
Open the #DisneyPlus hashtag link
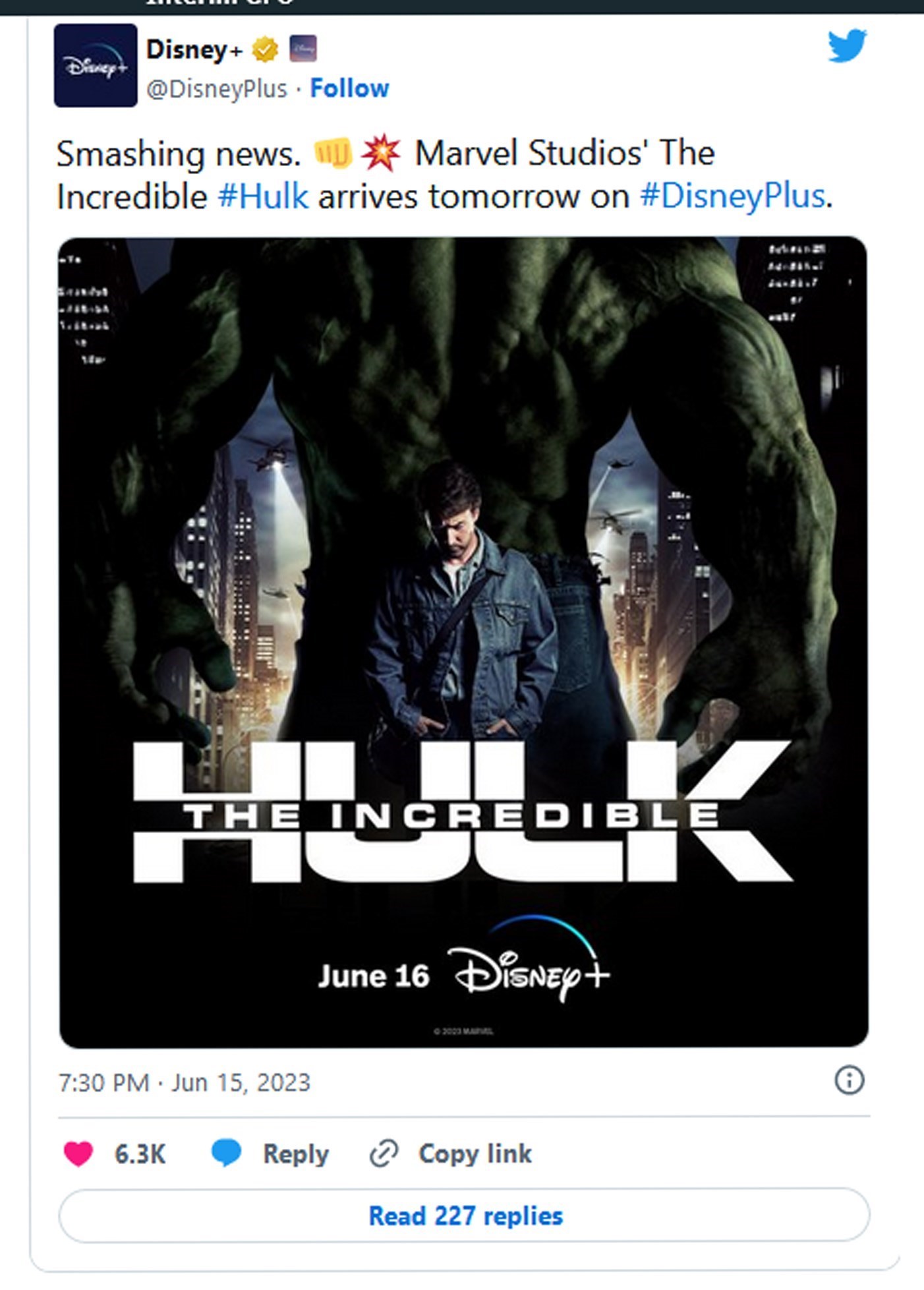(732, 196)
